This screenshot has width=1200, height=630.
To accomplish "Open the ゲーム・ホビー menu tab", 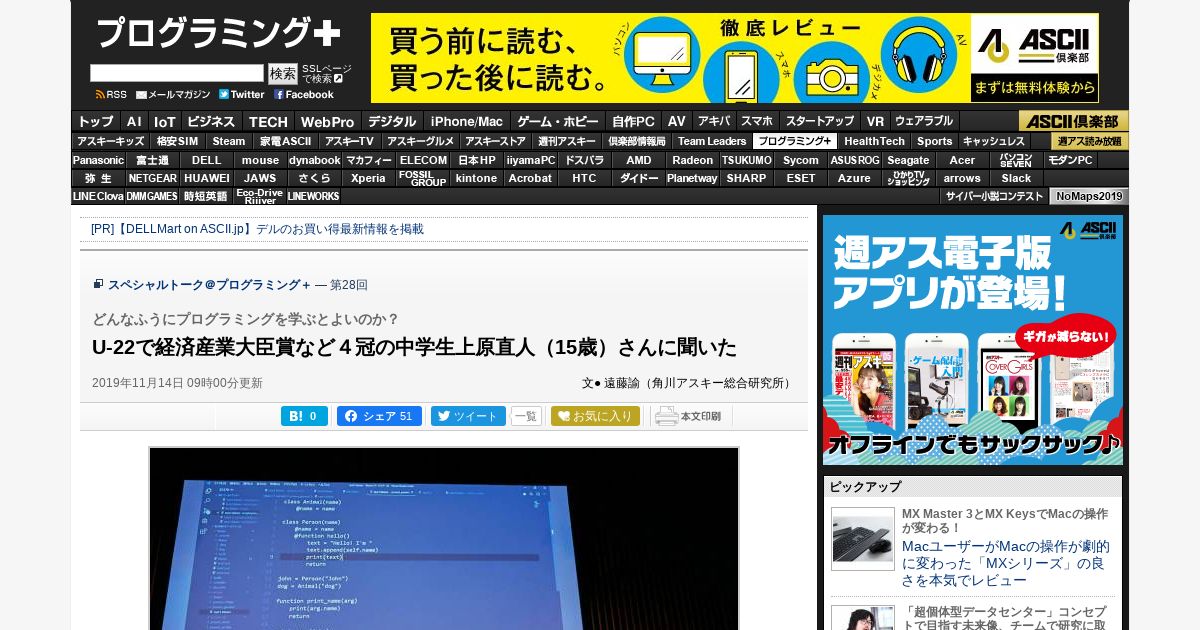I will tap(558, 121).
